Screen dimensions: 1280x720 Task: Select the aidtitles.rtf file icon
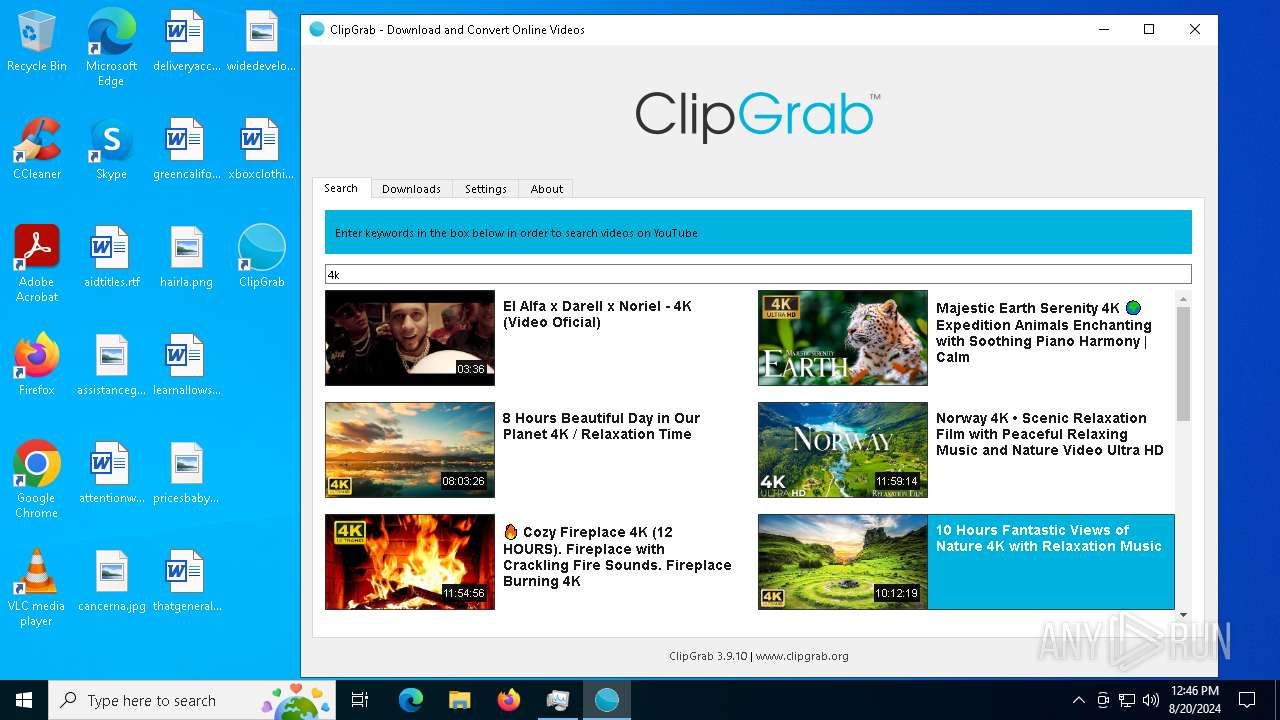pos(111,257)
